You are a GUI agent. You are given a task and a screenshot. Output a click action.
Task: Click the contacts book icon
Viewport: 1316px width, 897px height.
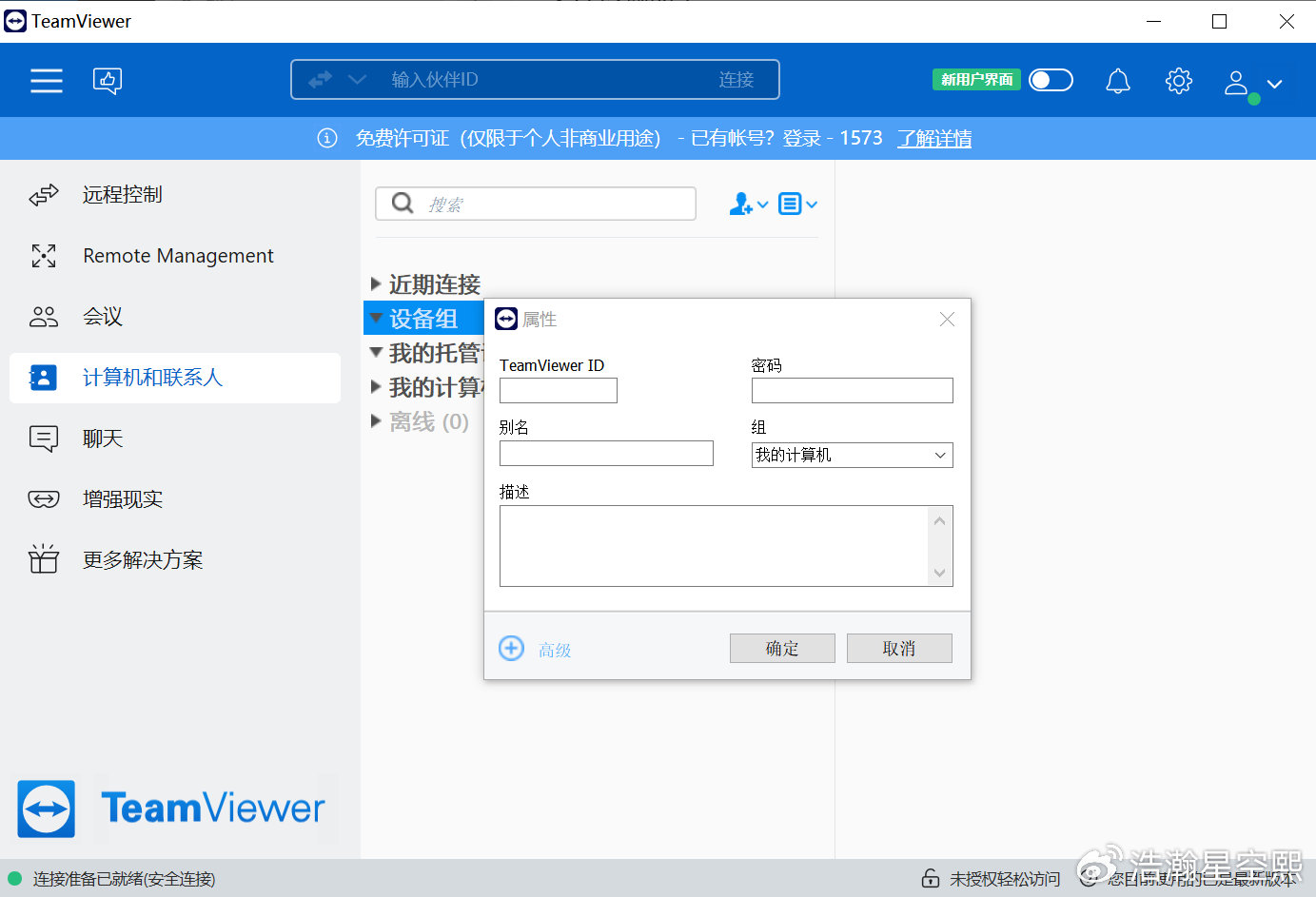tap(44, 378)
